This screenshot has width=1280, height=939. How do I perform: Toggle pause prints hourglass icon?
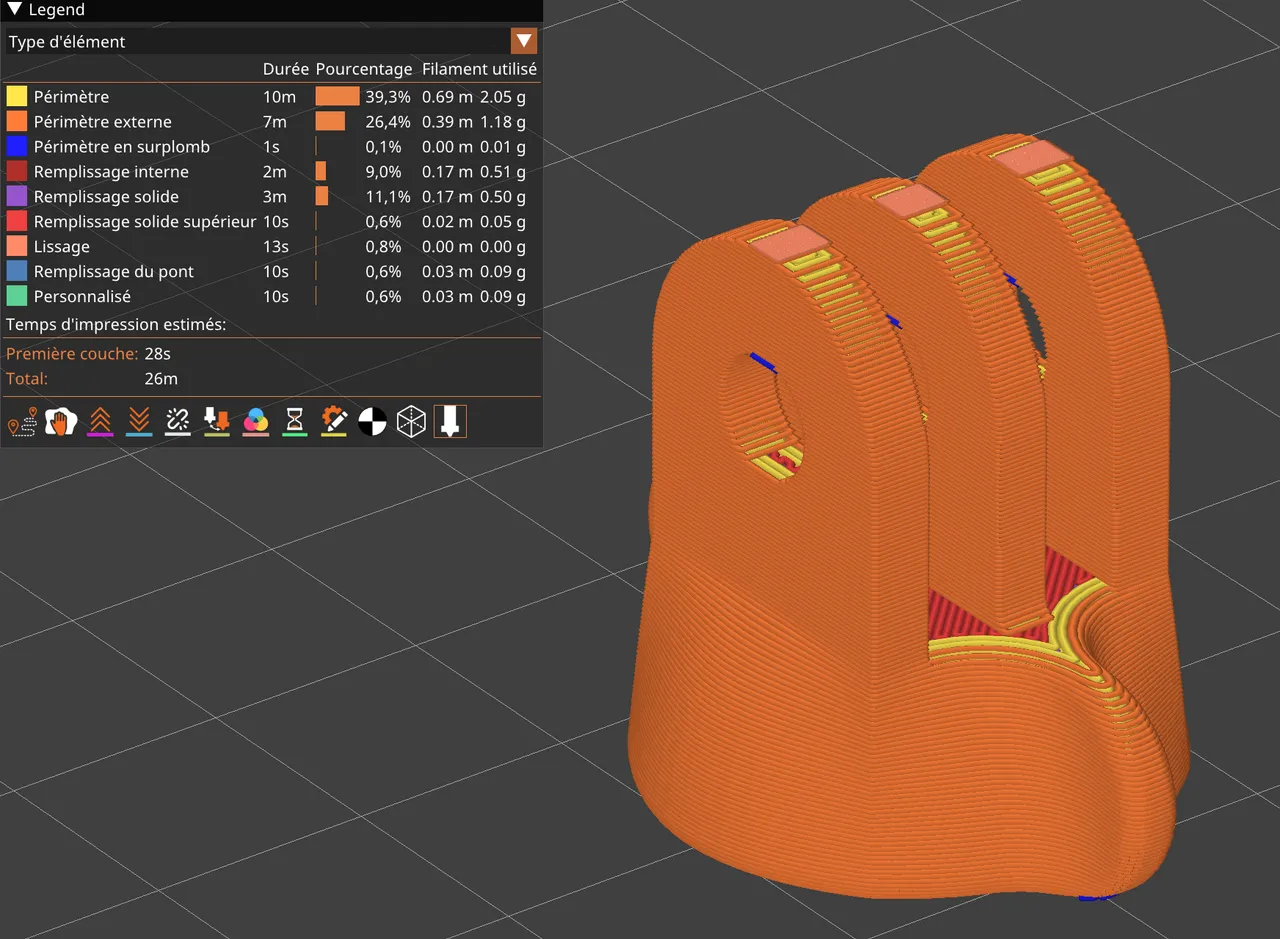click(295, 422)
